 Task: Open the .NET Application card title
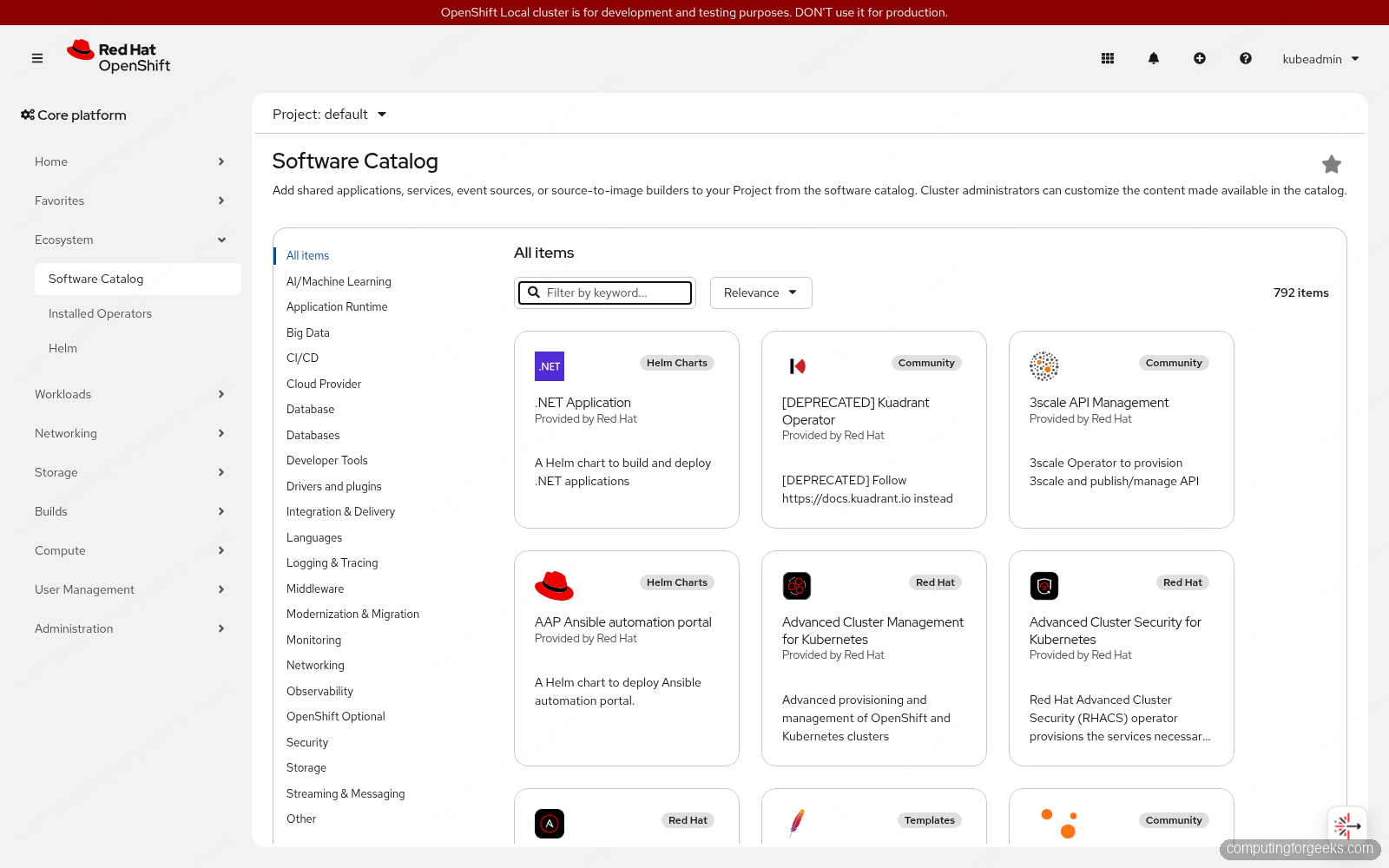click(583, 403)
